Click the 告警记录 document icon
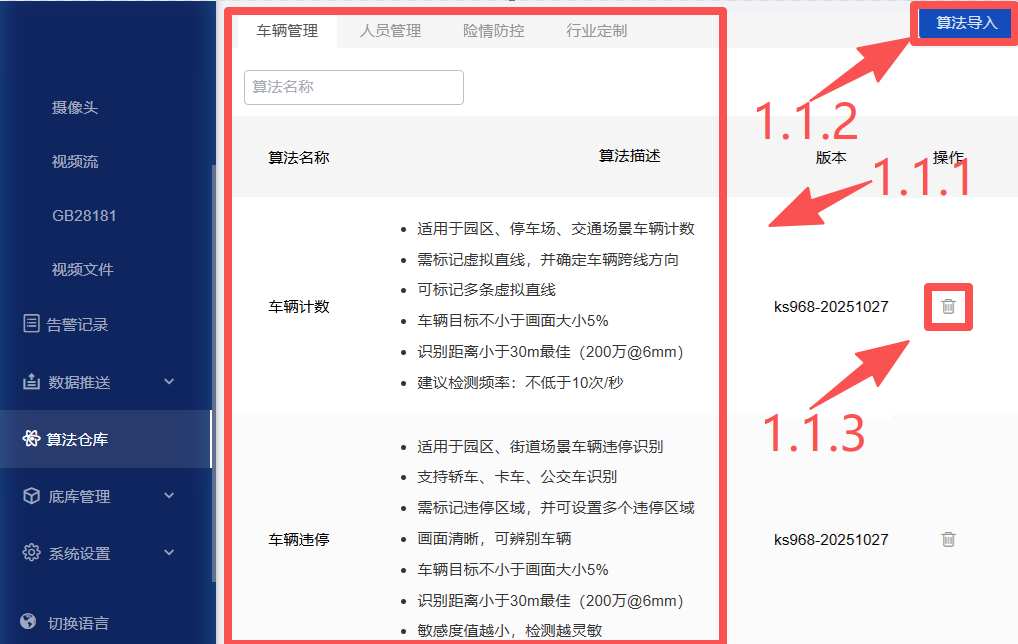1018x644 pixels. pos(31,324)
